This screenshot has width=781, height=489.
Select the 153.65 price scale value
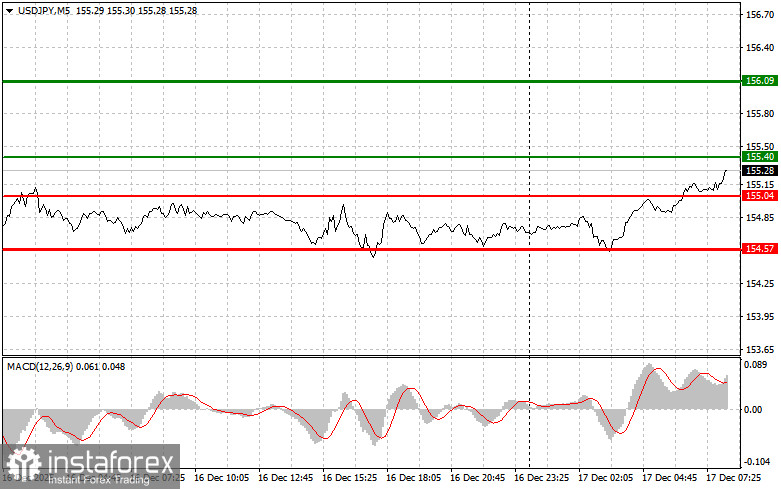point(760,350)
